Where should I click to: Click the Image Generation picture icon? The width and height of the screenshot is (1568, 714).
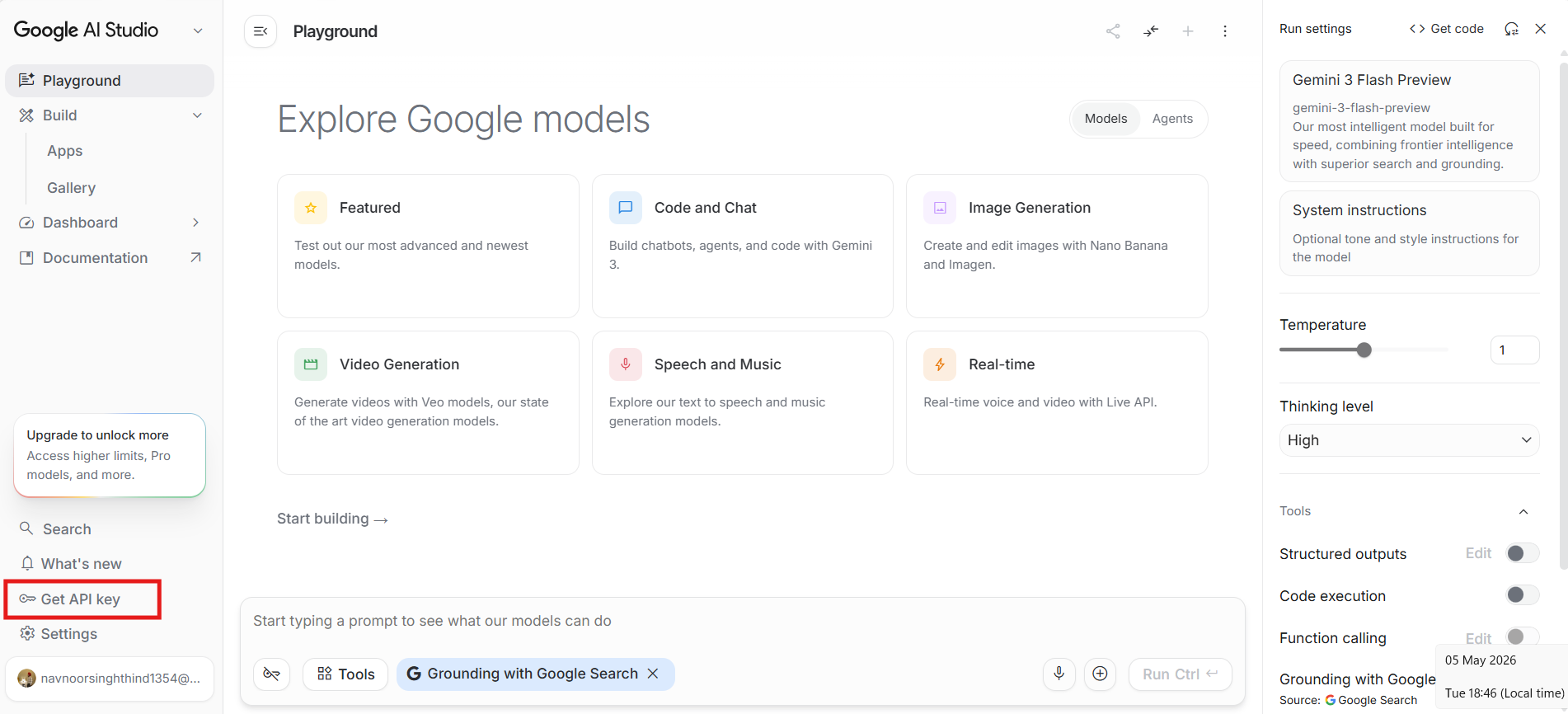pyautogui.click(x=940, y=208)
